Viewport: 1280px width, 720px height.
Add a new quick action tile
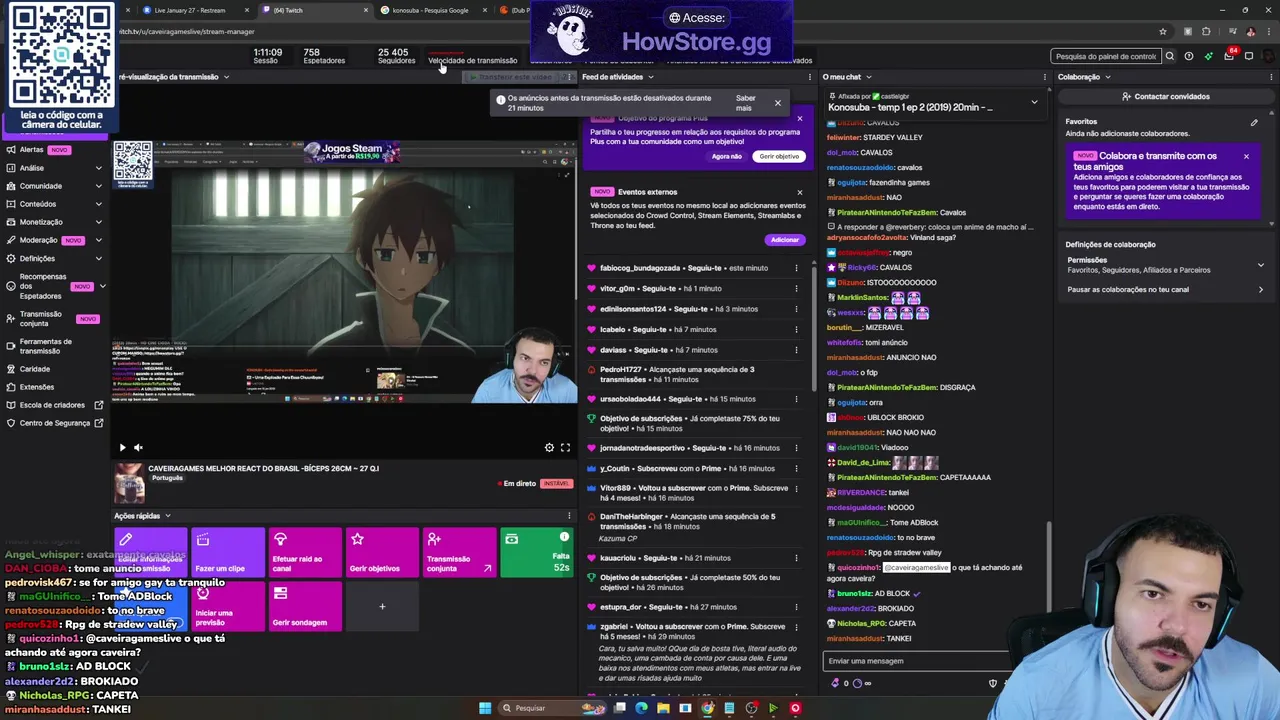point(382,606)
